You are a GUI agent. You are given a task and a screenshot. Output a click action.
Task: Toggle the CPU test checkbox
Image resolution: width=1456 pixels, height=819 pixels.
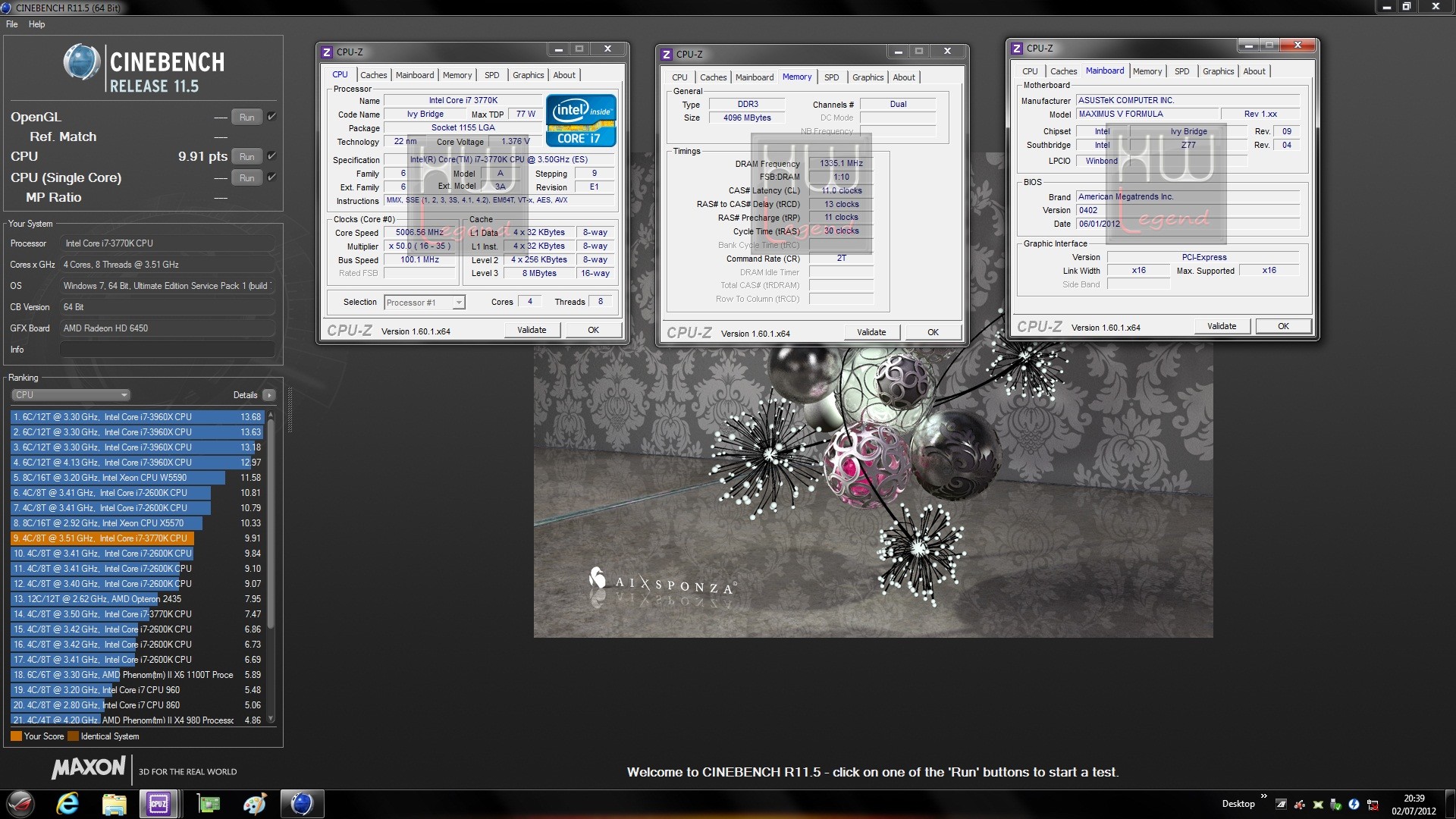coord(271,156)
